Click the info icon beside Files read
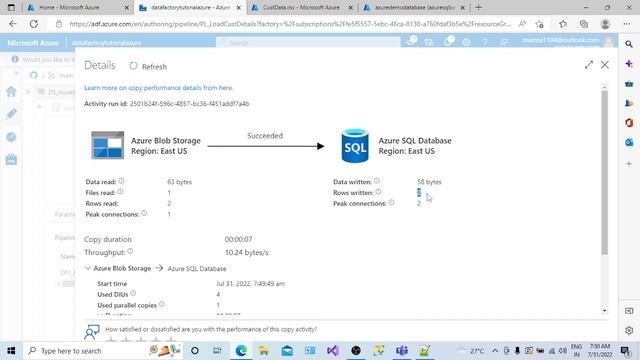The image size is (640, 360). (120, 192)
